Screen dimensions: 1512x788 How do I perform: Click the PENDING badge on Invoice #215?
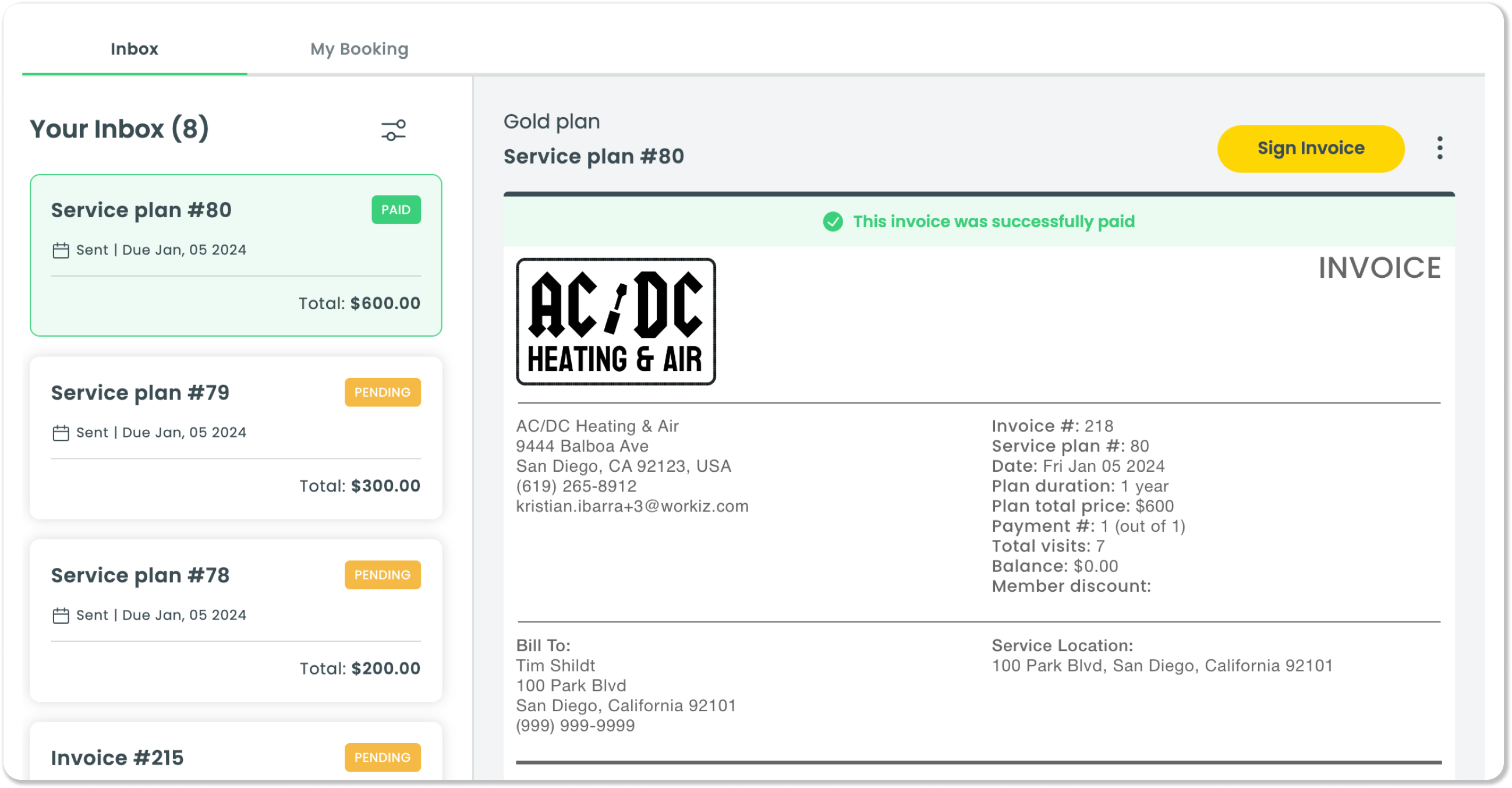(x=383, y=758)
